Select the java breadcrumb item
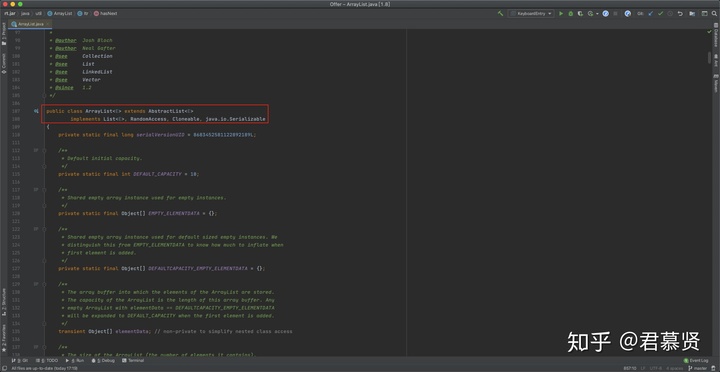 [x=25, y=14]
